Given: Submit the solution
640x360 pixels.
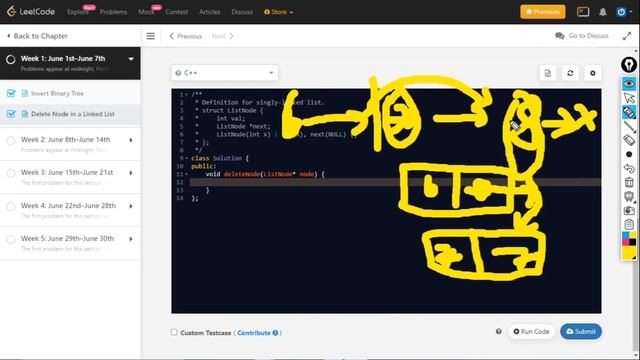Looking at the screenshot, I should 581,331.
